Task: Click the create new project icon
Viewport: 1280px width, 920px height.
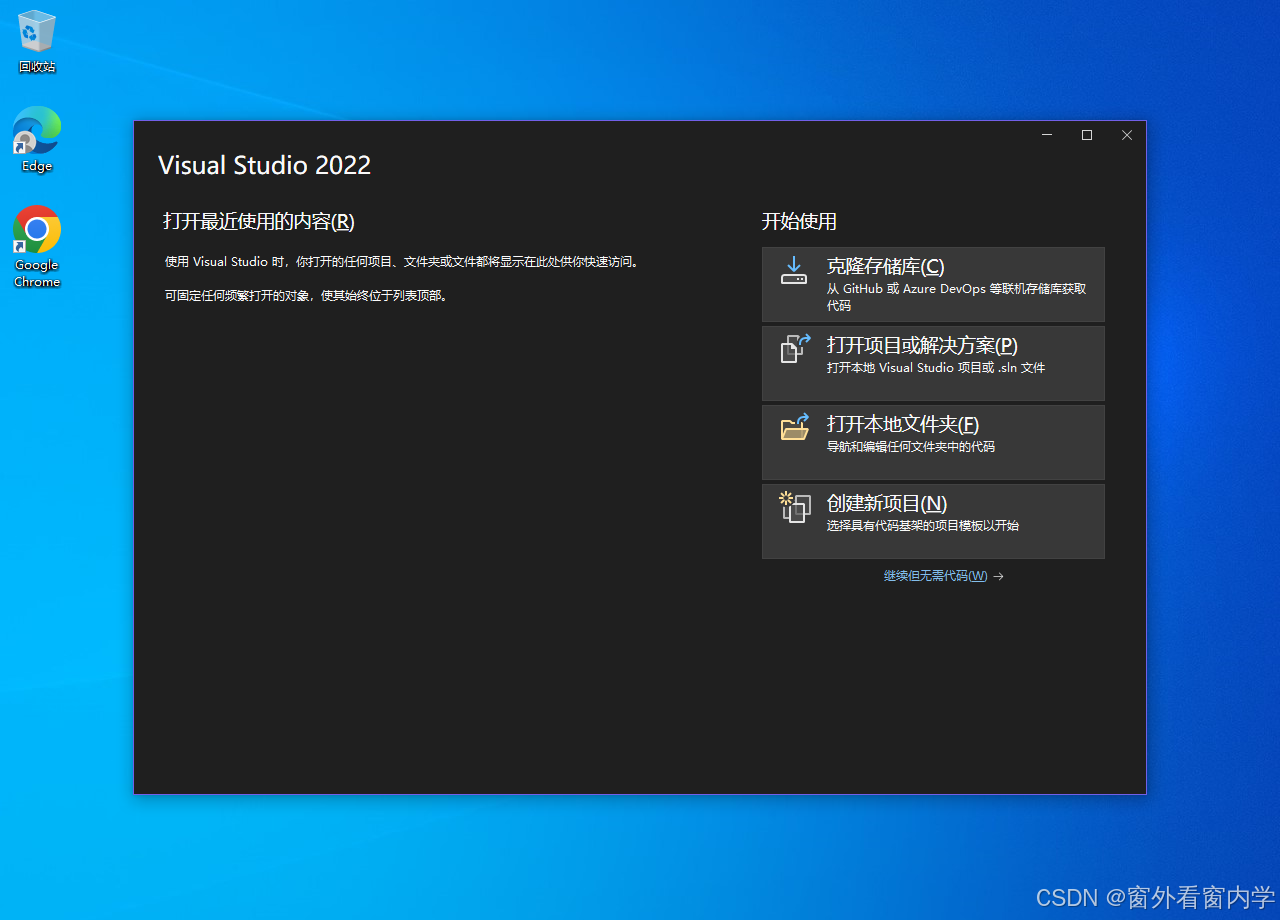Action: click(795, 507)
